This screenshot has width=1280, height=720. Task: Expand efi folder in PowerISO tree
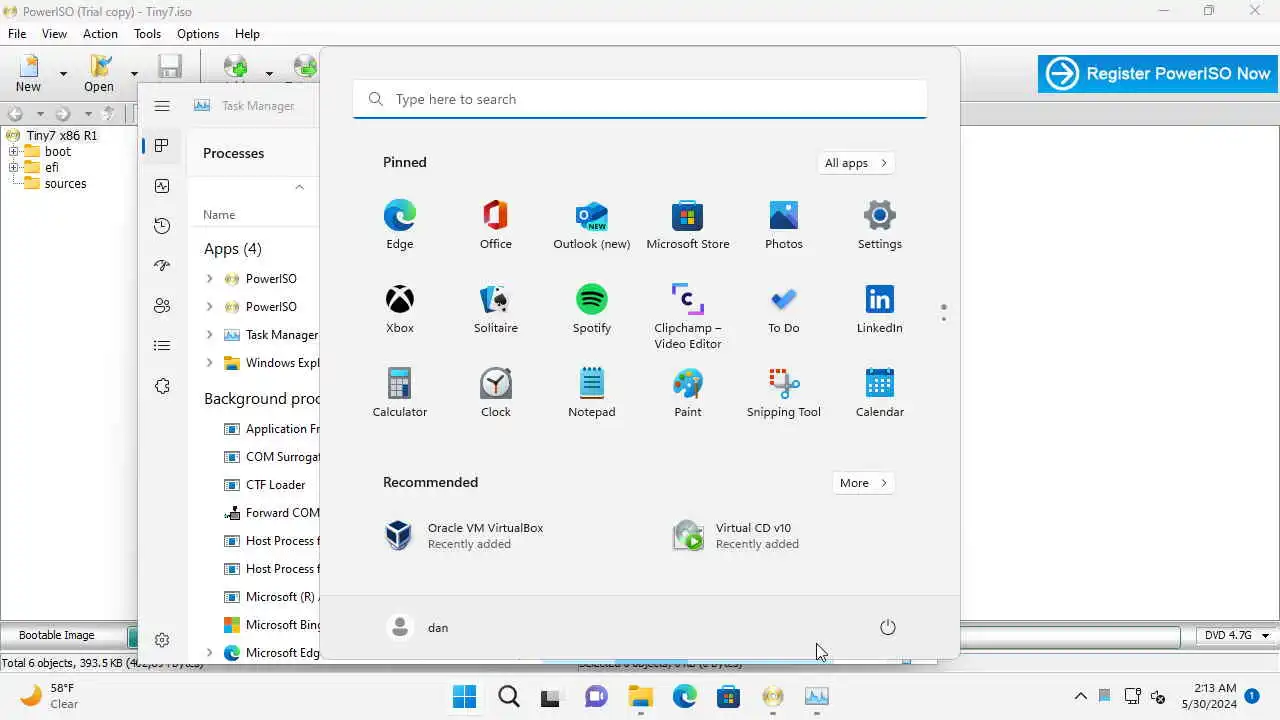14,168
